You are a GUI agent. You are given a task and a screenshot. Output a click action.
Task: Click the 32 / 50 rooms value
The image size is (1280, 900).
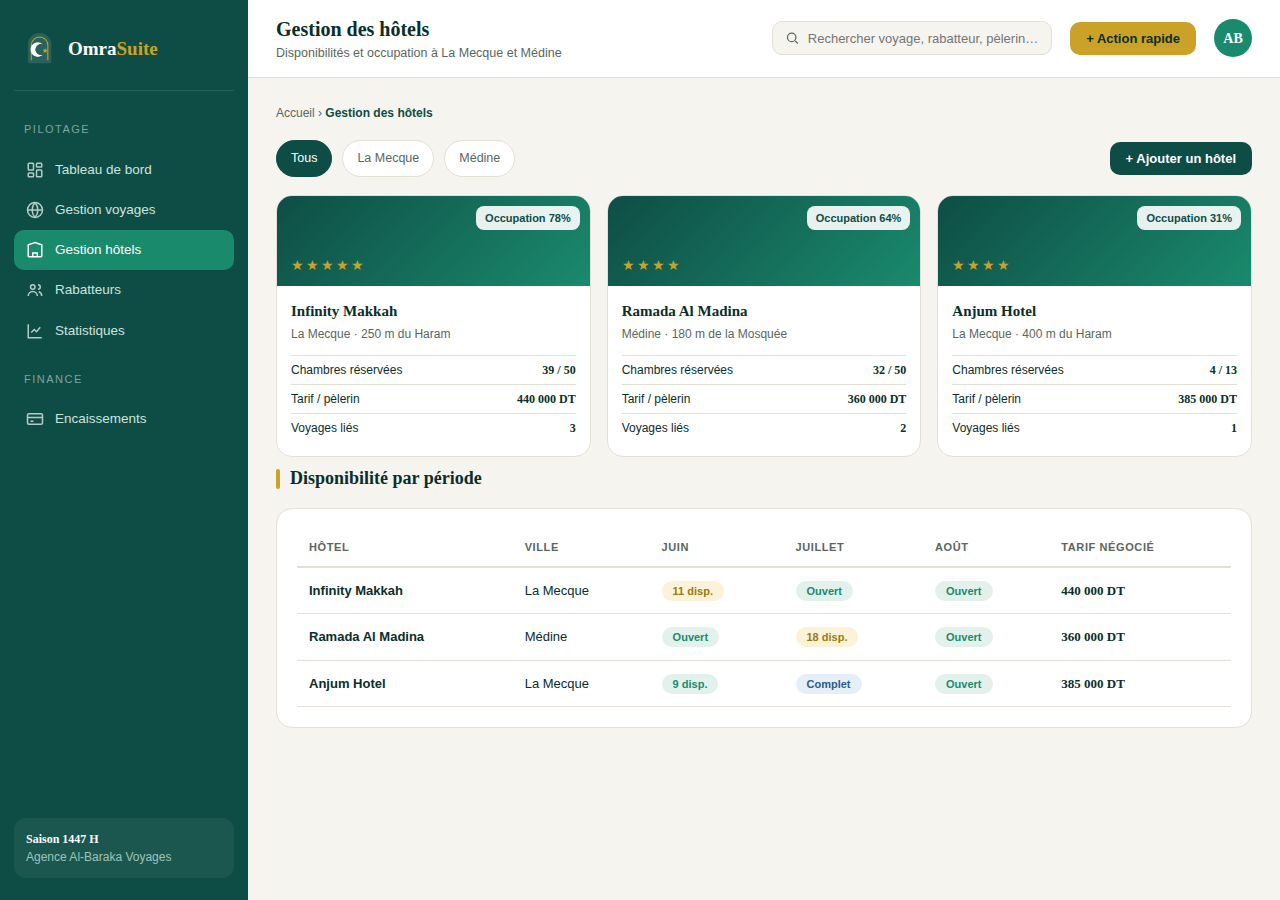[x=889, y=370]
